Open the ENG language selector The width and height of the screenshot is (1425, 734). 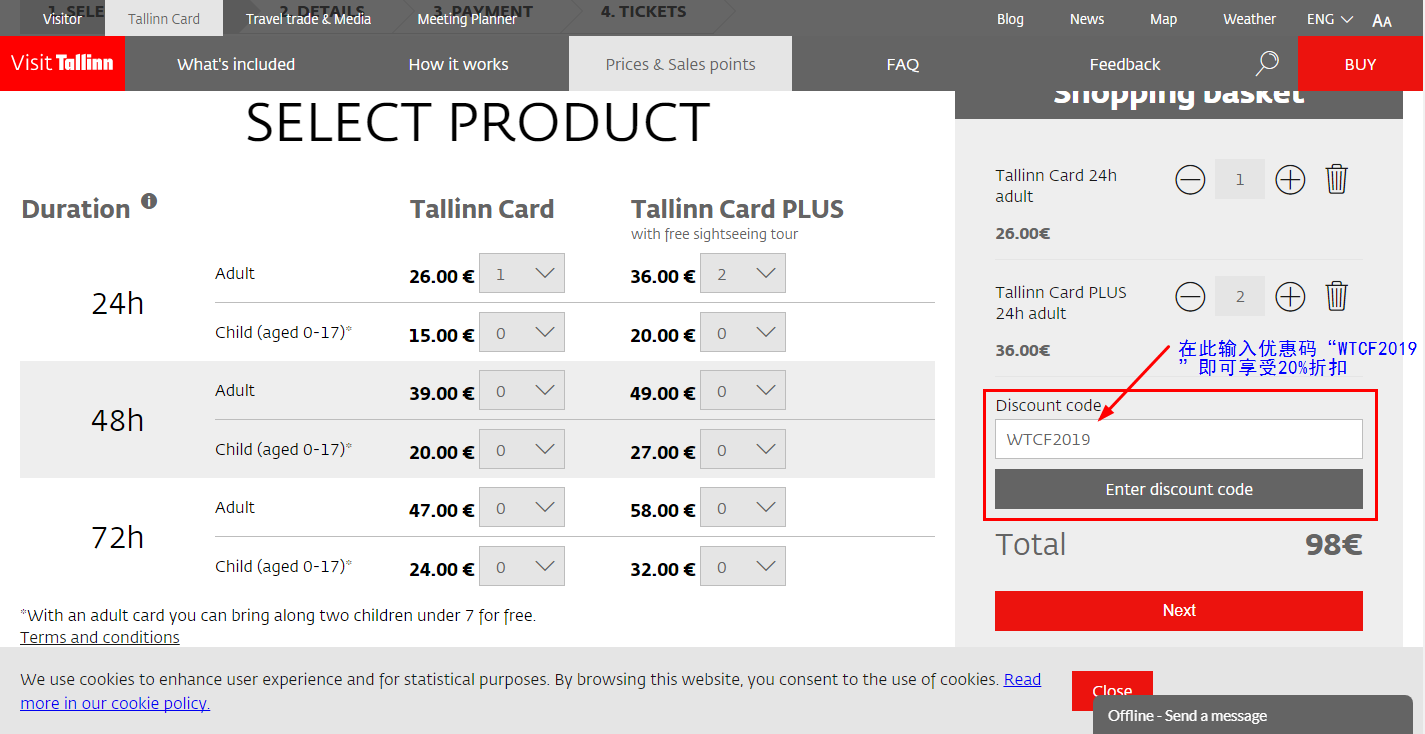[1330, 19]
